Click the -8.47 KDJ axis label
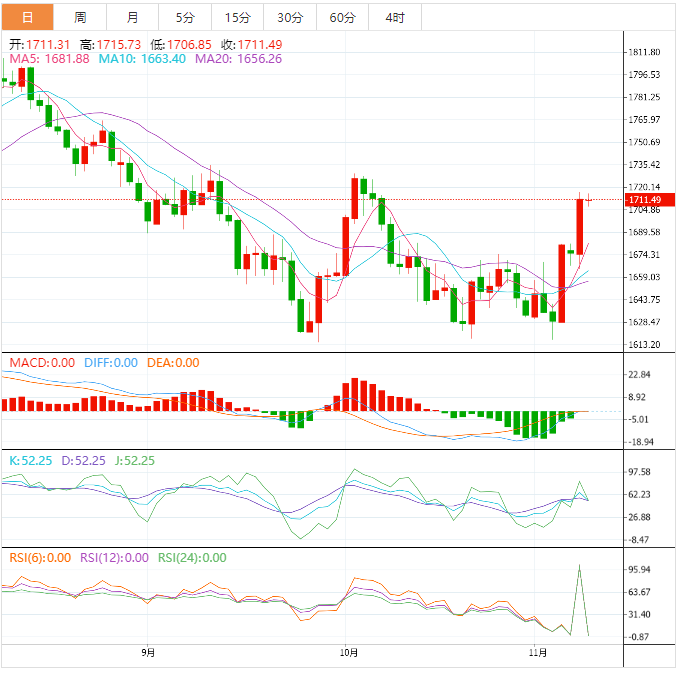676x676 pixels. pos(638,539)
